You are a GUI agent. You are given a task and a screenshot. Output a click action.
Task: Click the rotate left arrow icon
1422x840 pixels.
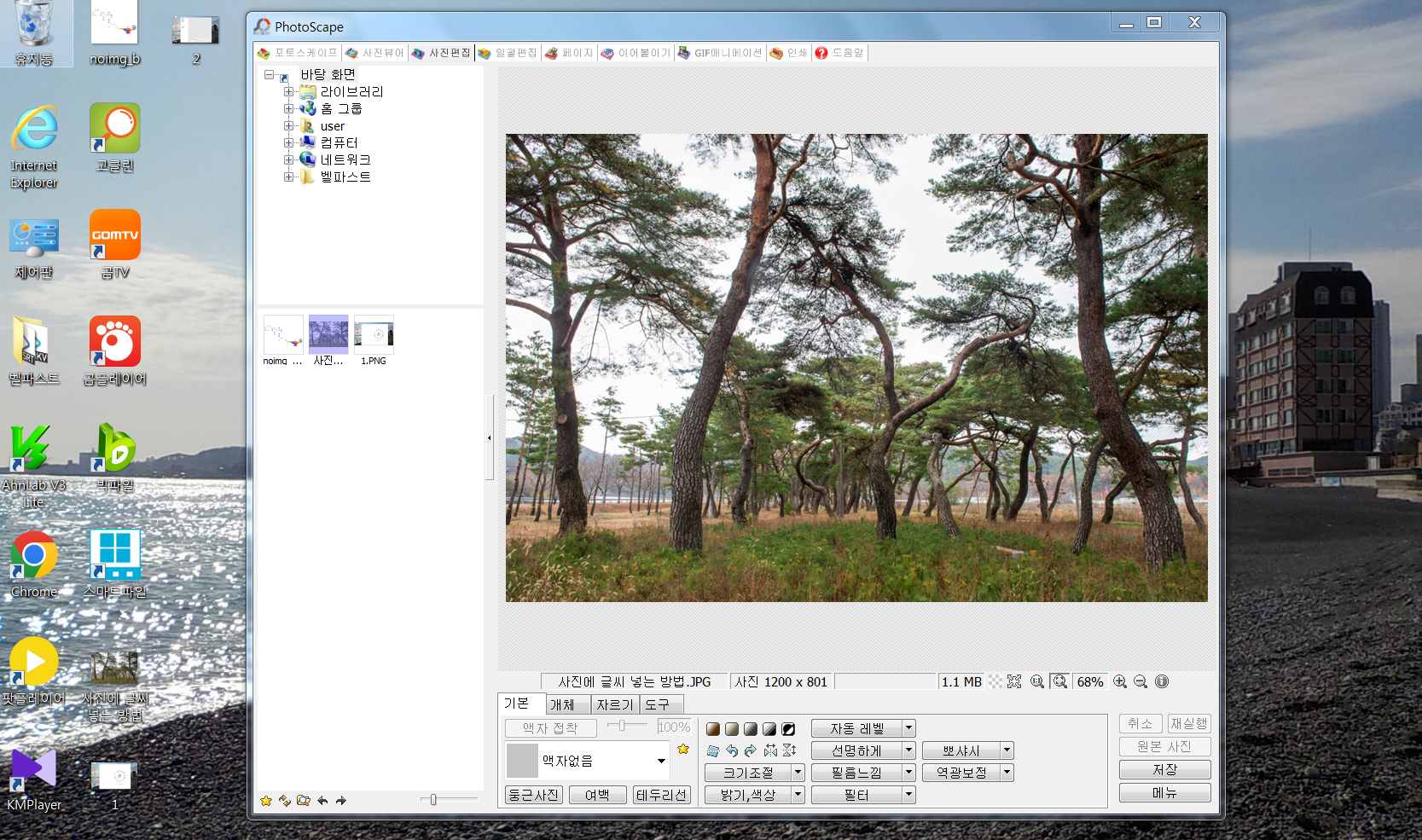732,750
